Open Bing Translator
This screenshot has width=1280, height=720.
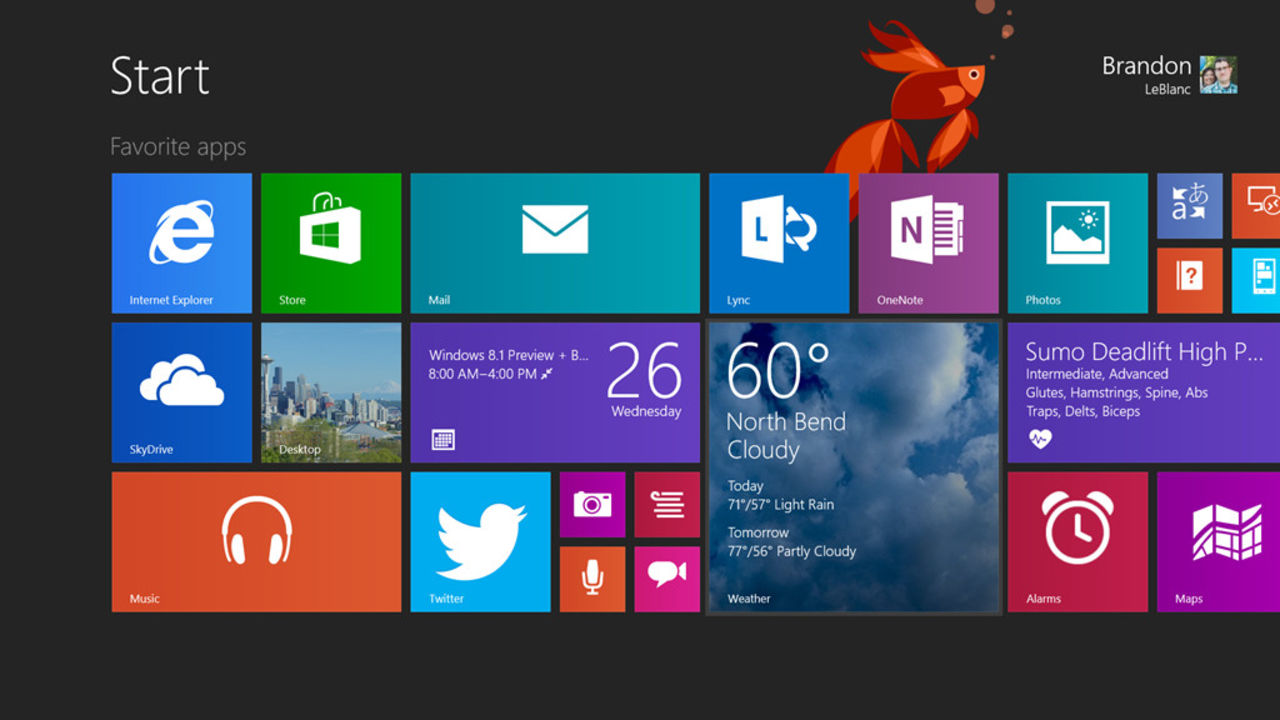(x=1189, y=206)
